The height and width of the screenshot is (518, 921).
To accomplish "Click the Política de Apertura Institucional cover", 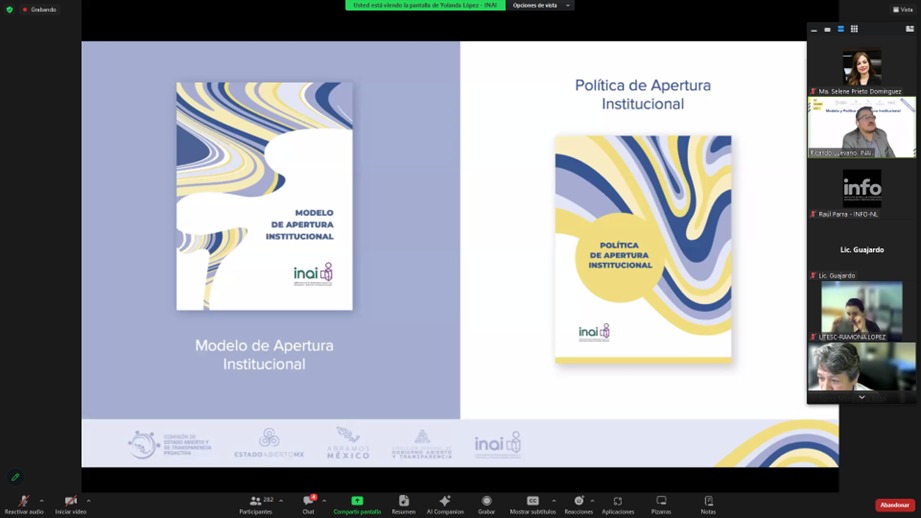I will pyautogui.click(x=643, y=249).
